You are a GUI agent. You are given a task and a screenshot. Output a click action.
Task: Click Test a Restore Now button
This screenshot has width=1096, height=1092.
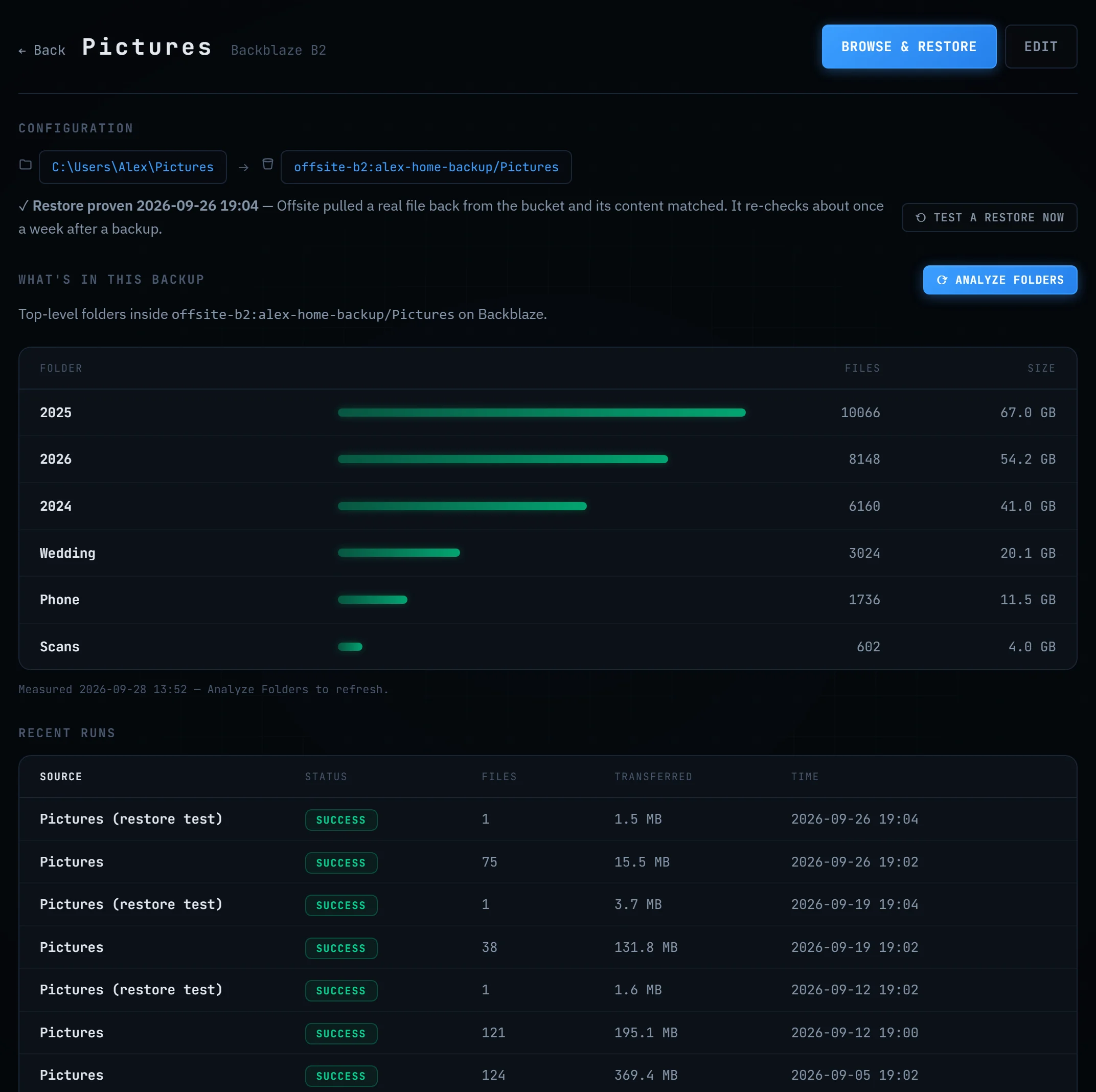point(989,217)
